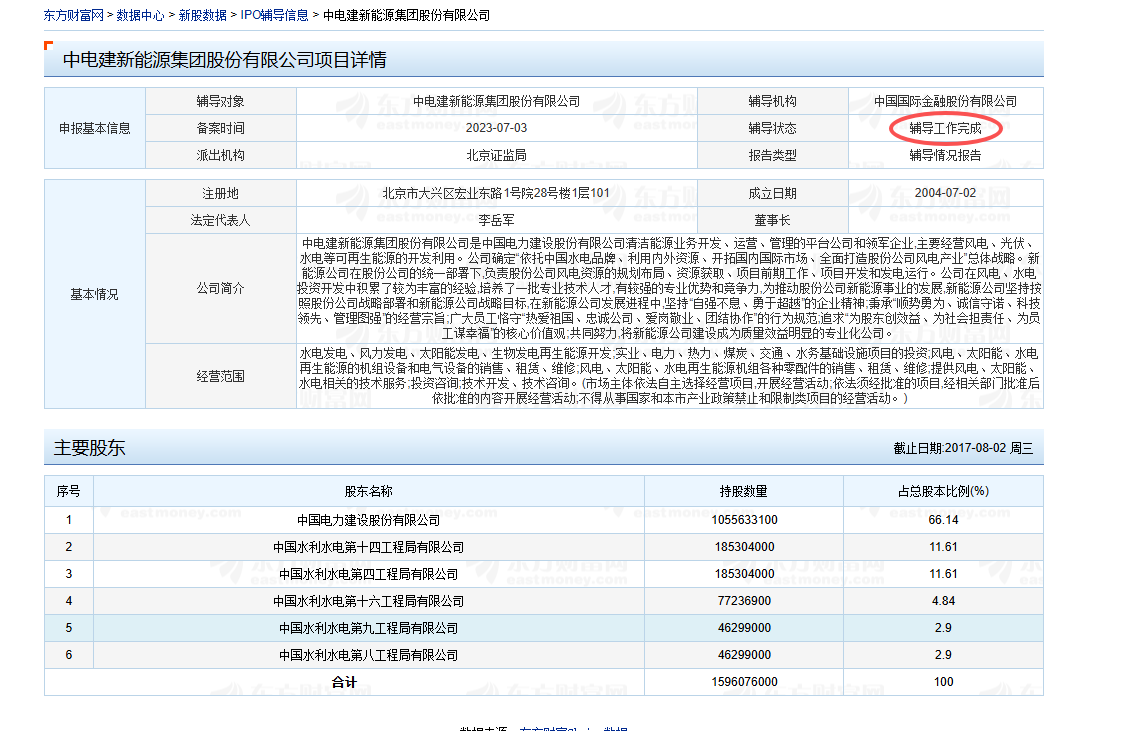1145x731 pixels.
Task: Select the 辅导对象 company name cell
Action: coord(497,102)
